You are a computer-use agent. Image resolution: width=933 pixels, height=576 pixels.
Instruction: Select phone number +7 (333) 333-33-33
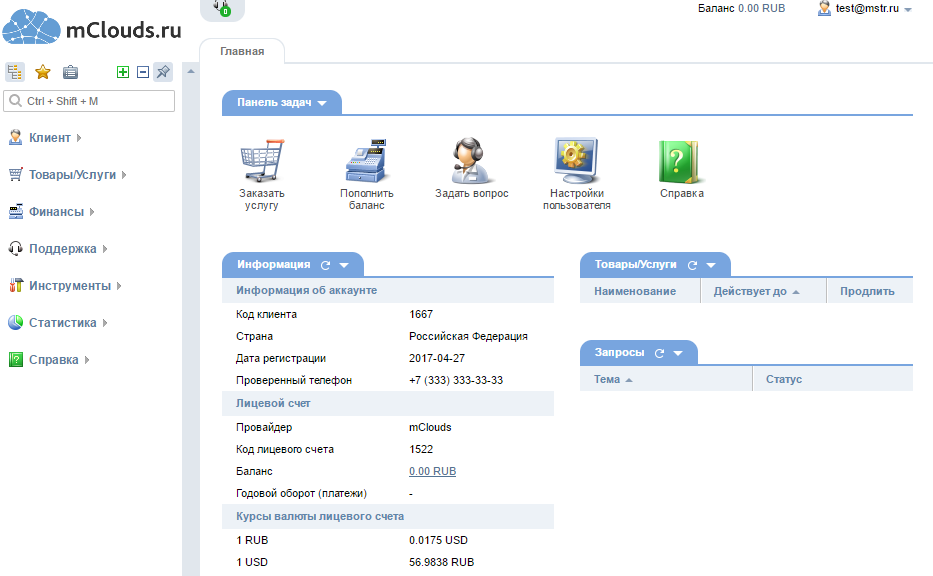pyautogui.click(x=456, y=380)
